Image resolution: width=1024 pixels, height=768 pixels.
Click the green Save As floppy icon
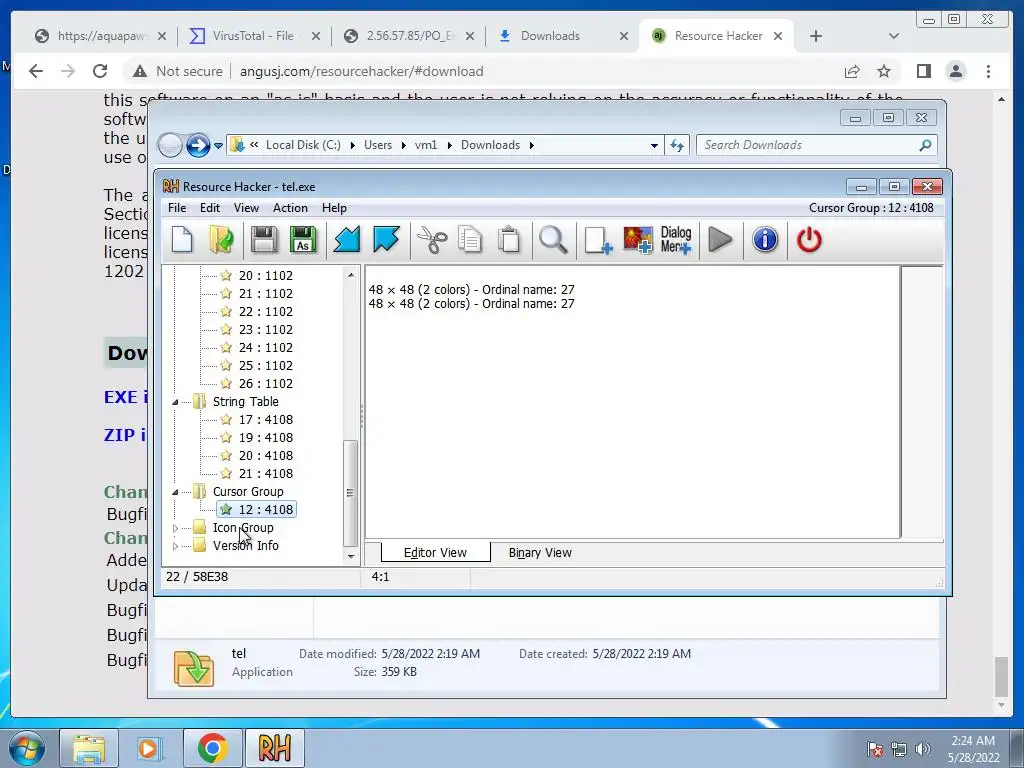pos(303,240)
